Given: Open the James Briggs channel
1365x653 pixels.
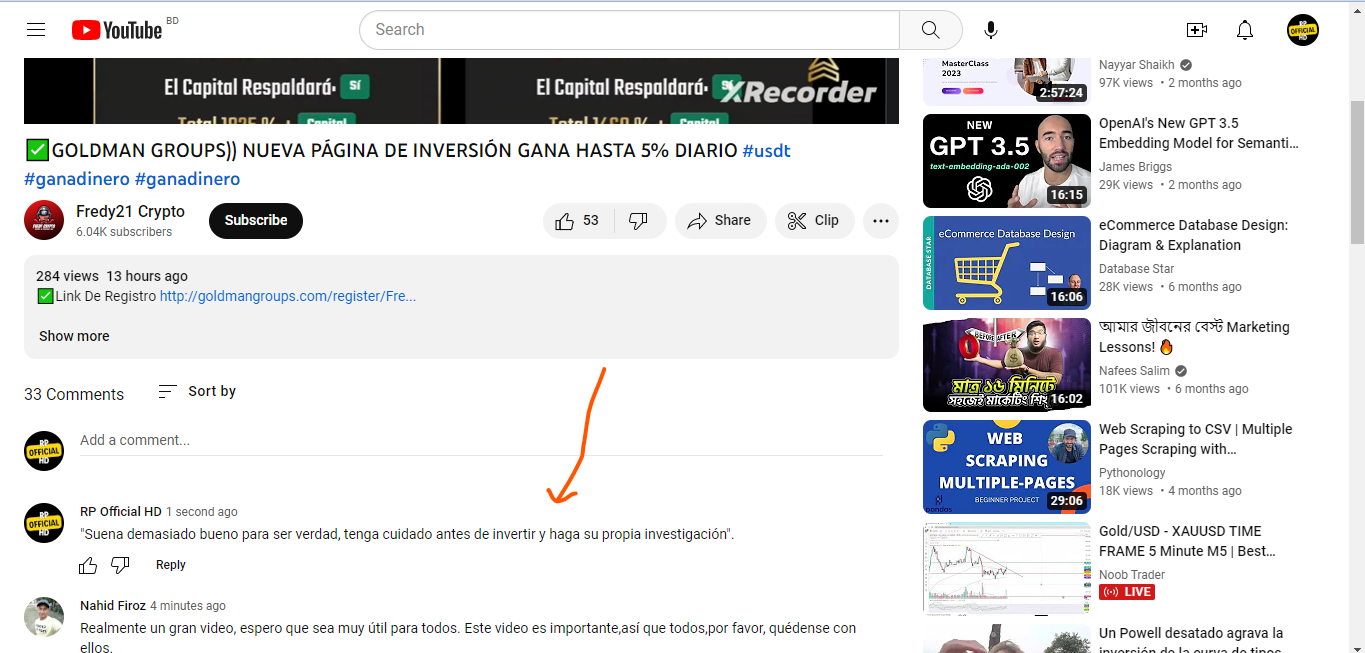Looking at the screenshot, I should [1135, 166].
